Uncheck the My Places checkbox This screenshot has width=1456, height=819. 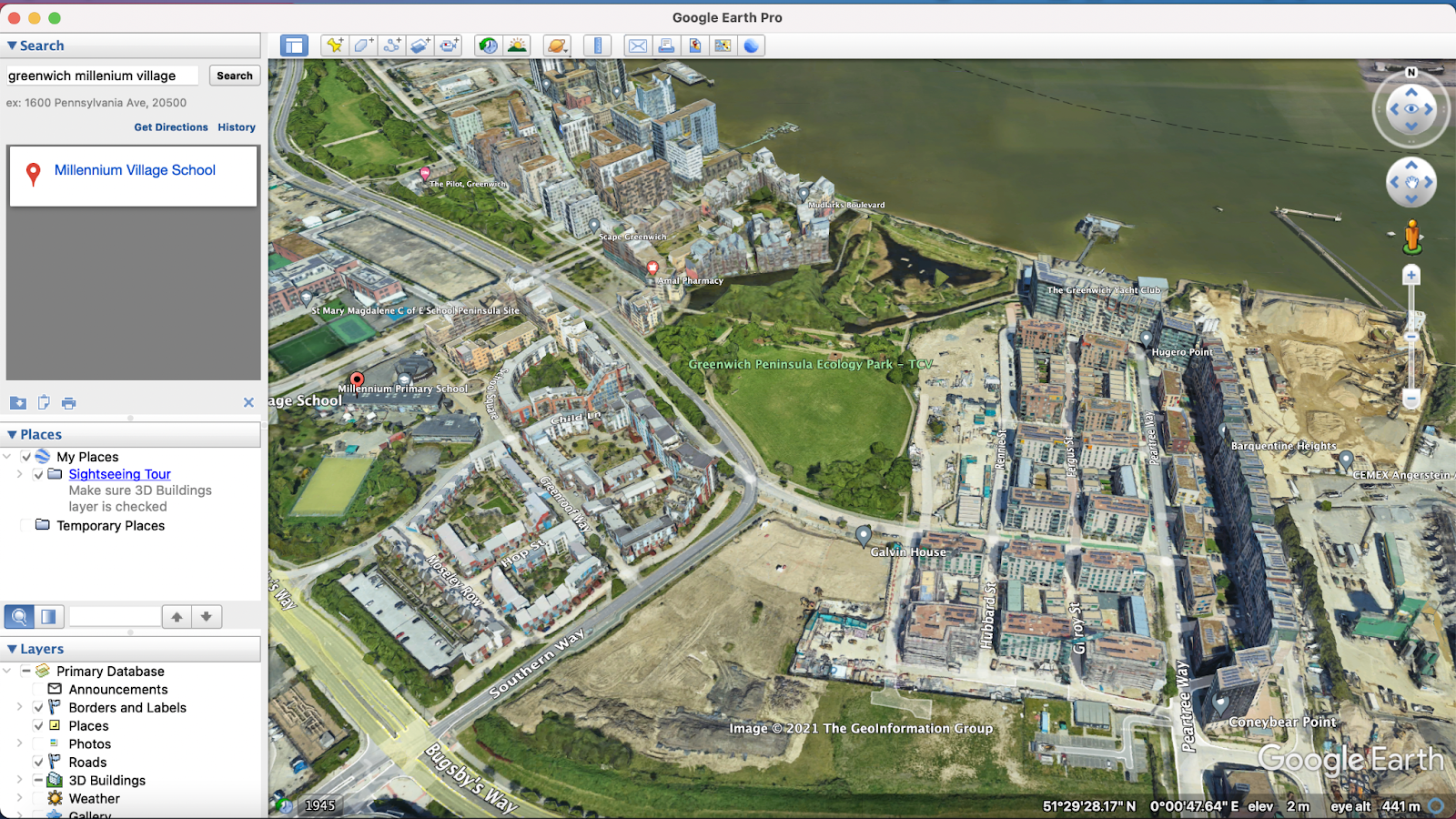[26, 457]
